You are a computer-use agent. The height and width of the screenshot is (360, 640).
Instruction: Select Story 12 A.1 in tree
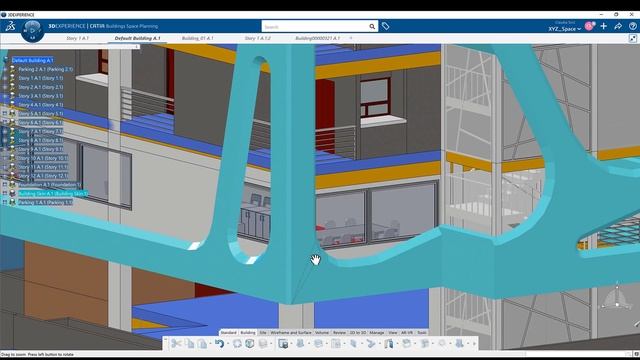(x=43, y=176)
